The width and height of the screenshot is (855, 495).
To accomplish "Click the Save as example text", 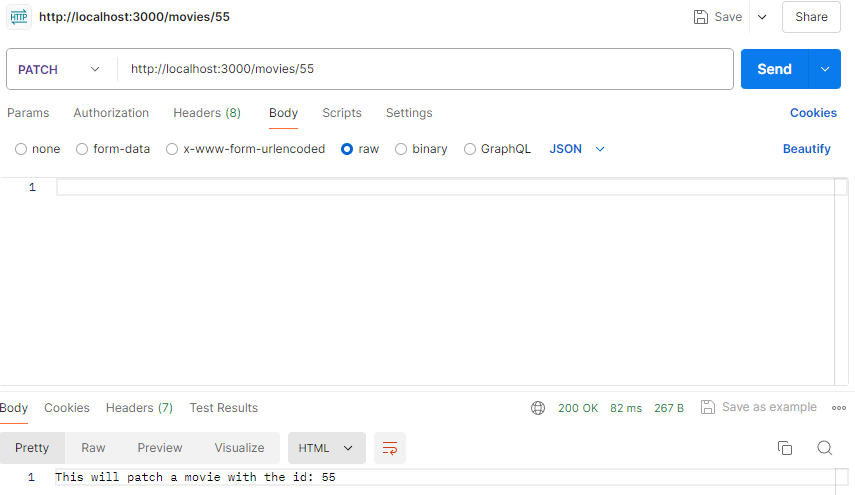I will point(769,407).
